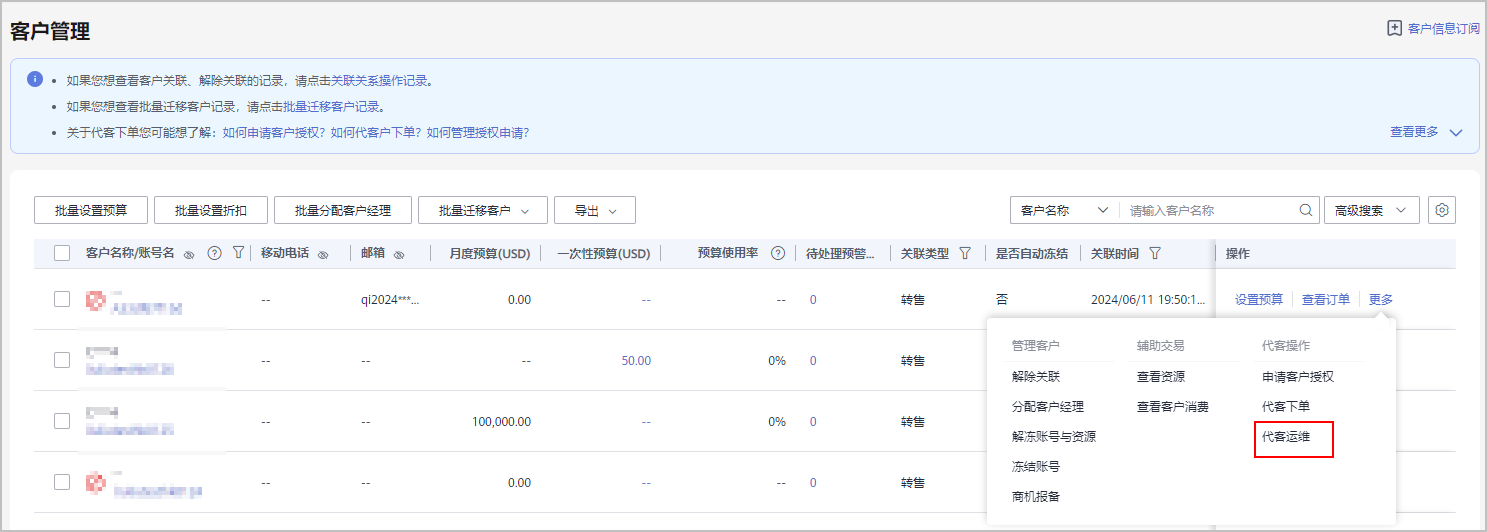Check the first customer row checkbox
Screen dimensions: 1487x532
[x=62, y=298]
